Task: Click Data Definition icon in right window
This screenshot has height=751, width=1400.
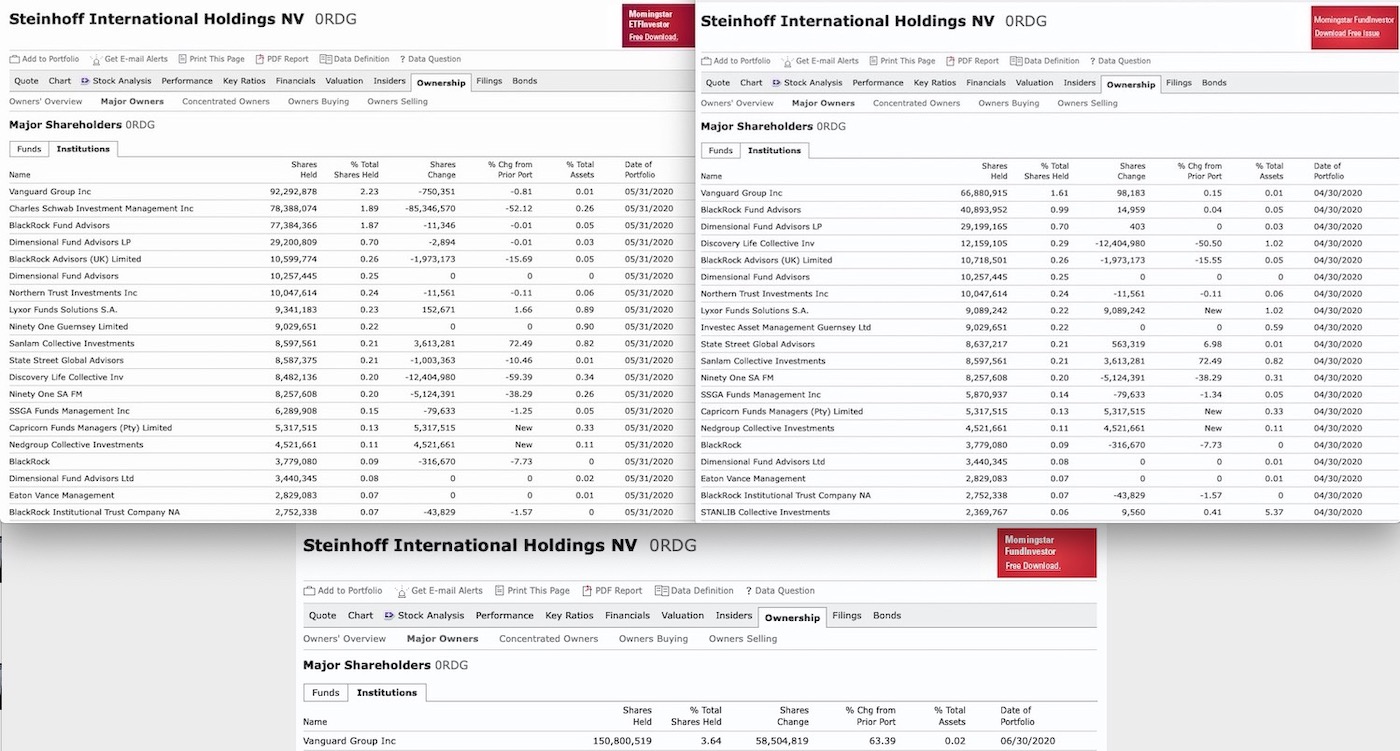Action: [1016, 61]
